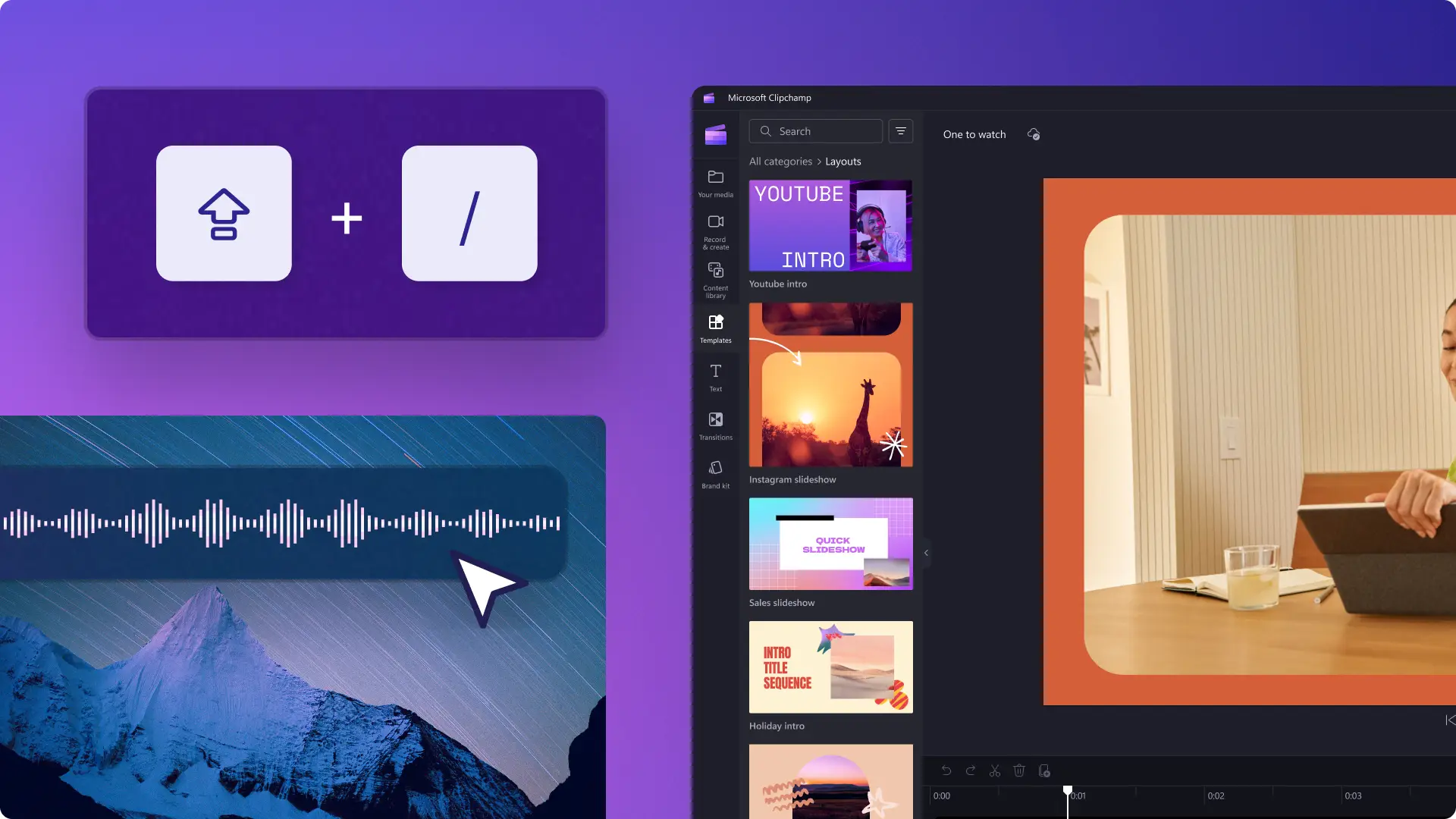Viewport: 1456px width, 819px height.
Task: Select the Holiday intro template
Action: (x=830, y=666)
